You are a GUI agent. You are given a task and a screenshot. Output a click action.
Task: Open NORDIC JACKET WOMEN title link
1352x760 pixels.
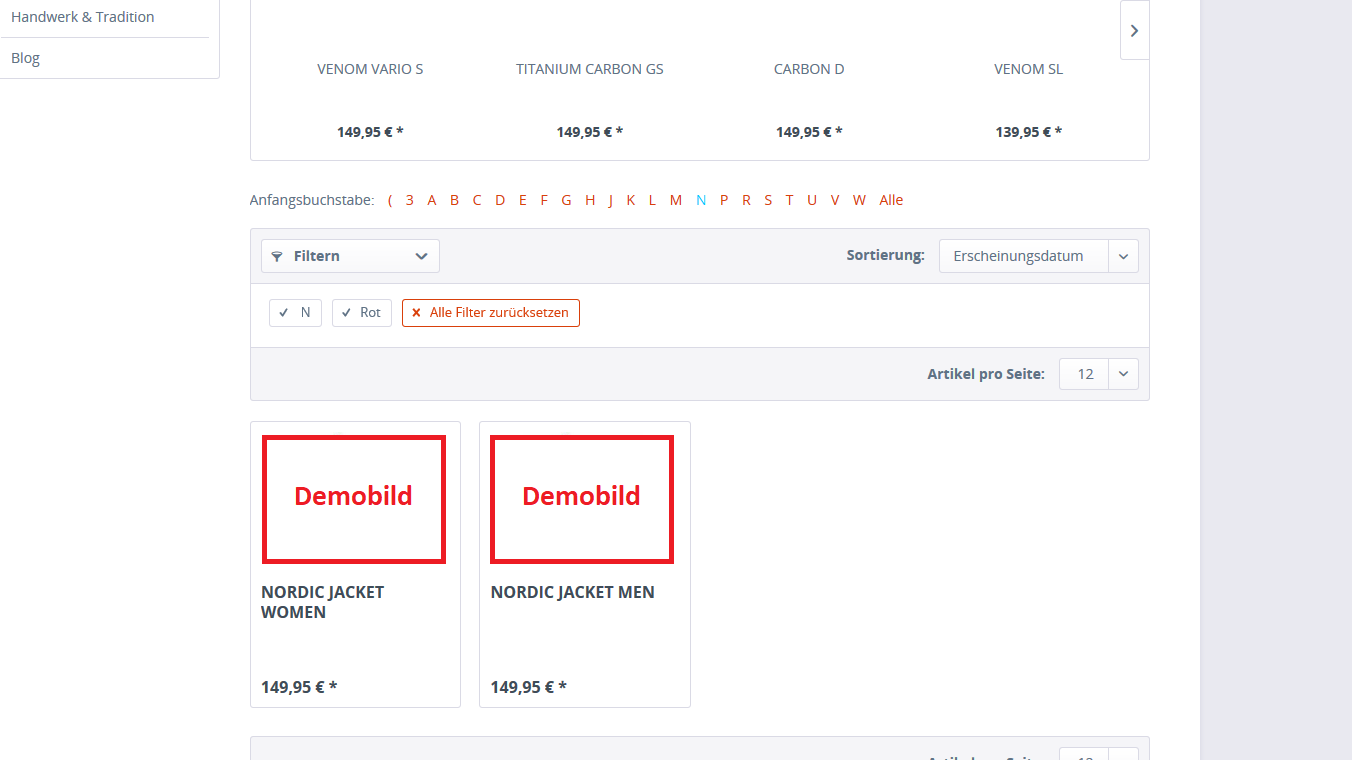click(x=322, y=602)
